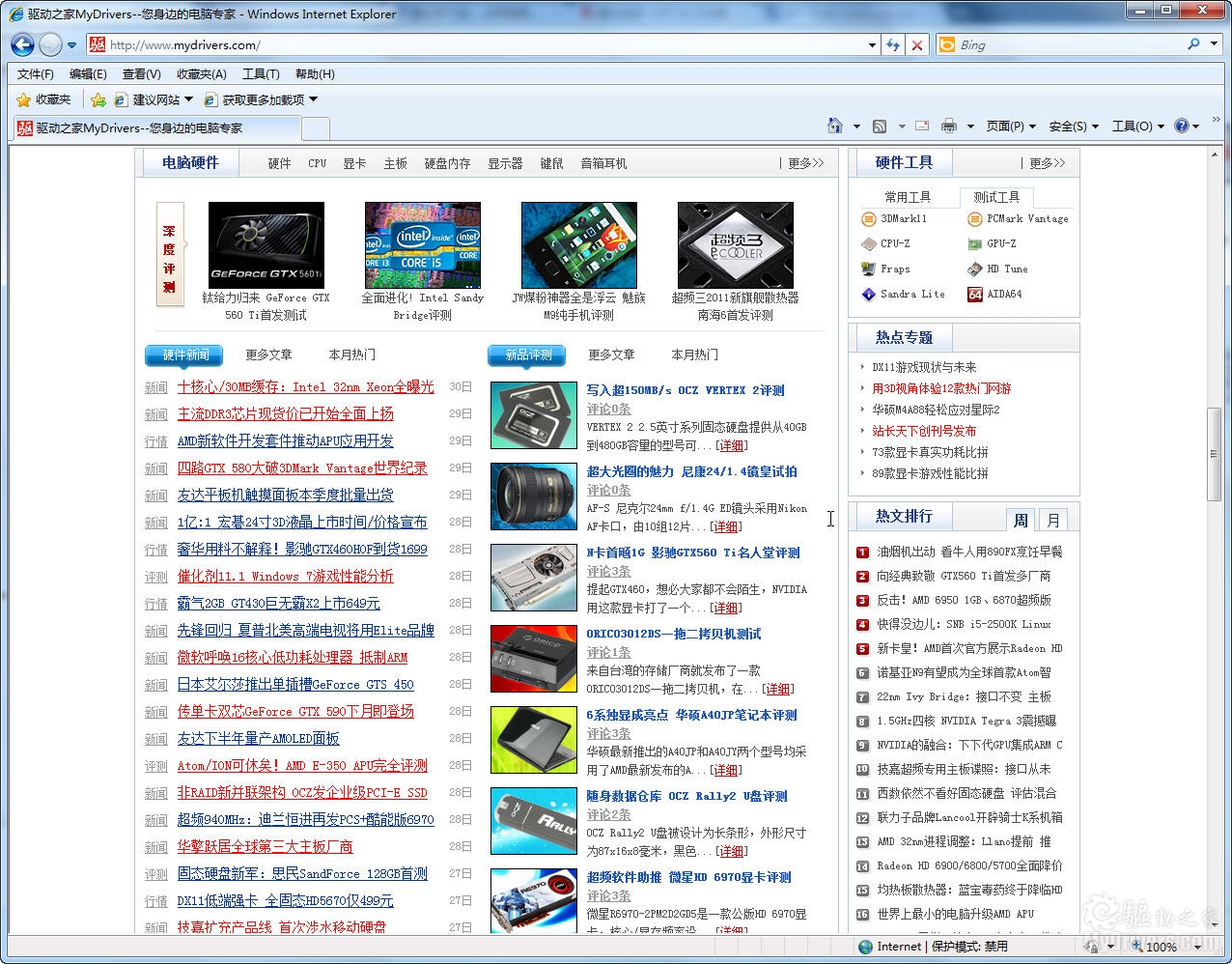
Task: Click the Refresh page icon
Action: (x=893, y=44)
